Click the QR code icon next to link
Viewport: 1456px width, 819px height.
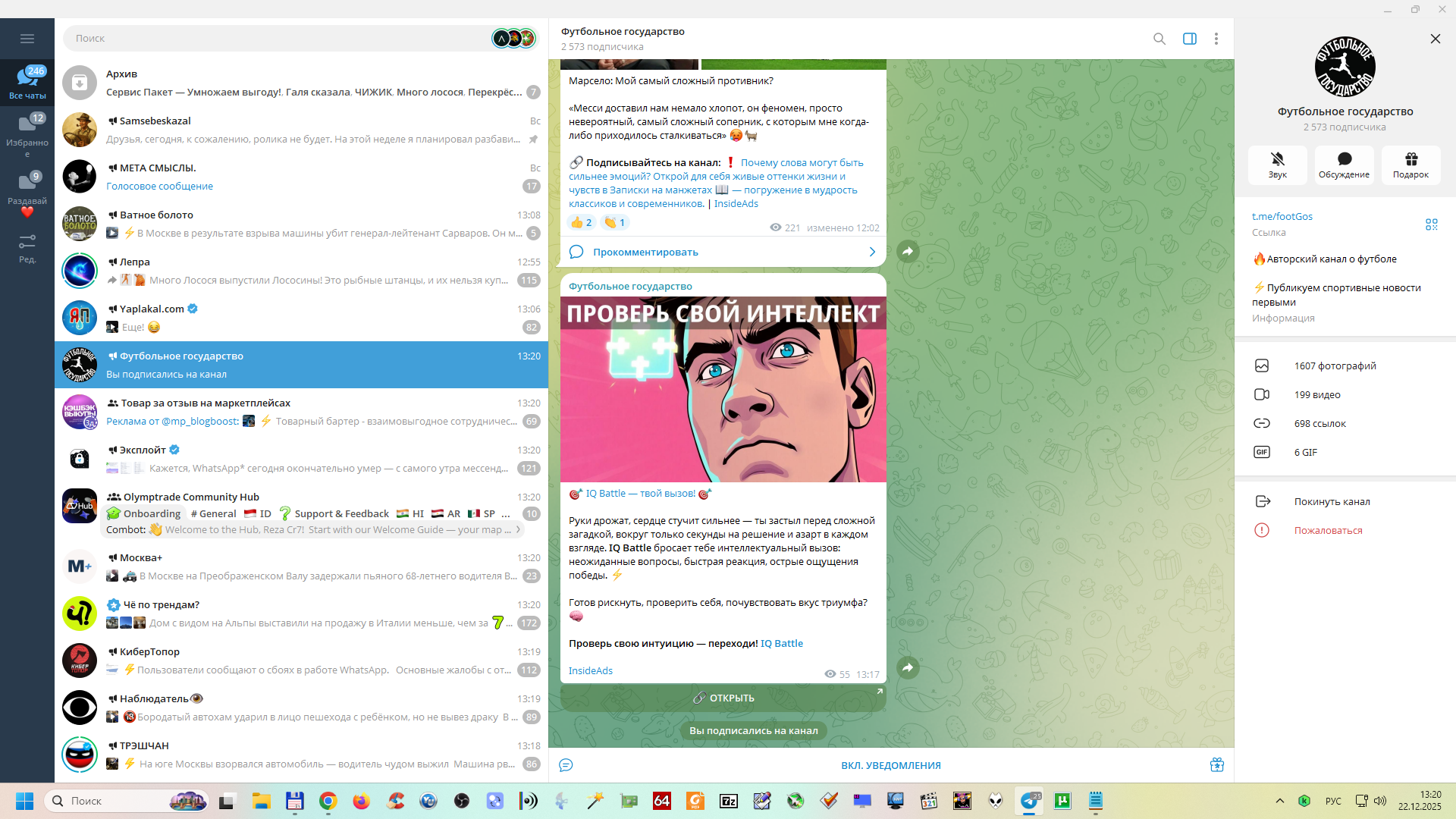pyautogui.click(x=1431, y=224)
